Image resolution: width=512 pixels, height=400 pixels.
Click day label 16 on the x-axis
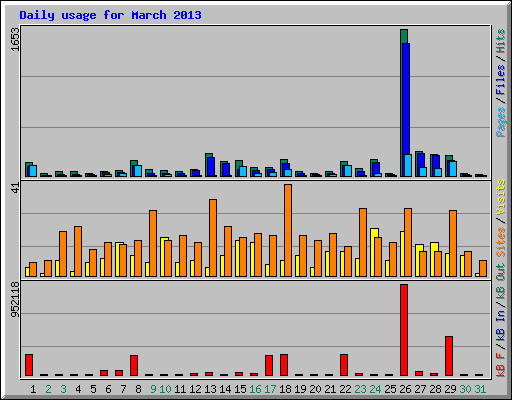tap(255, 389)
